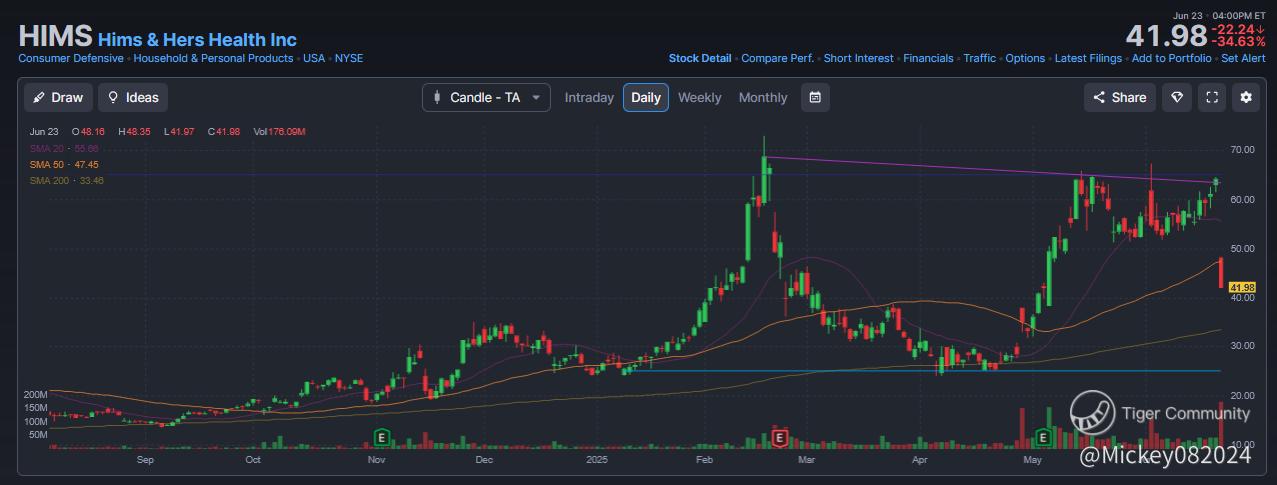Open the Ideas panel
The image size is (1277, 485).
click(133, 97)
